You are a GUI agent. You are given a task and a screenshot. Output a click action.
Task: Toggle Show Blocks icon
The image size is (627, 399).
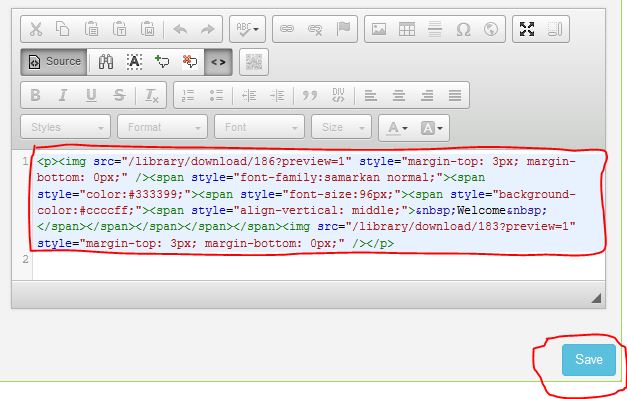click(x=555, y=29)
